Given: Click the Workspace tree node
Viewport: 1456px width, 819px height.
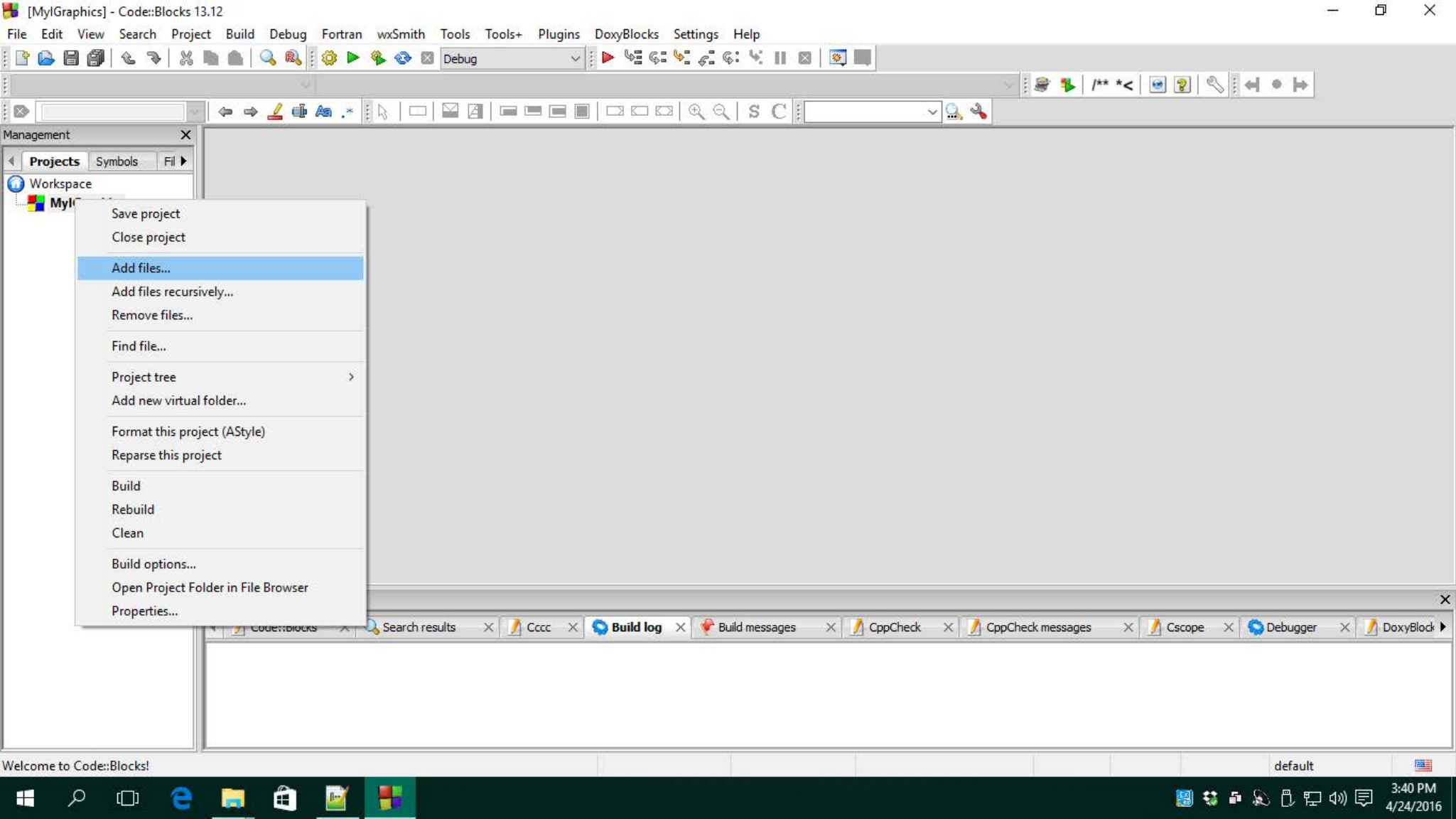Looking at the screenshot, I should [x=60, y=183].
